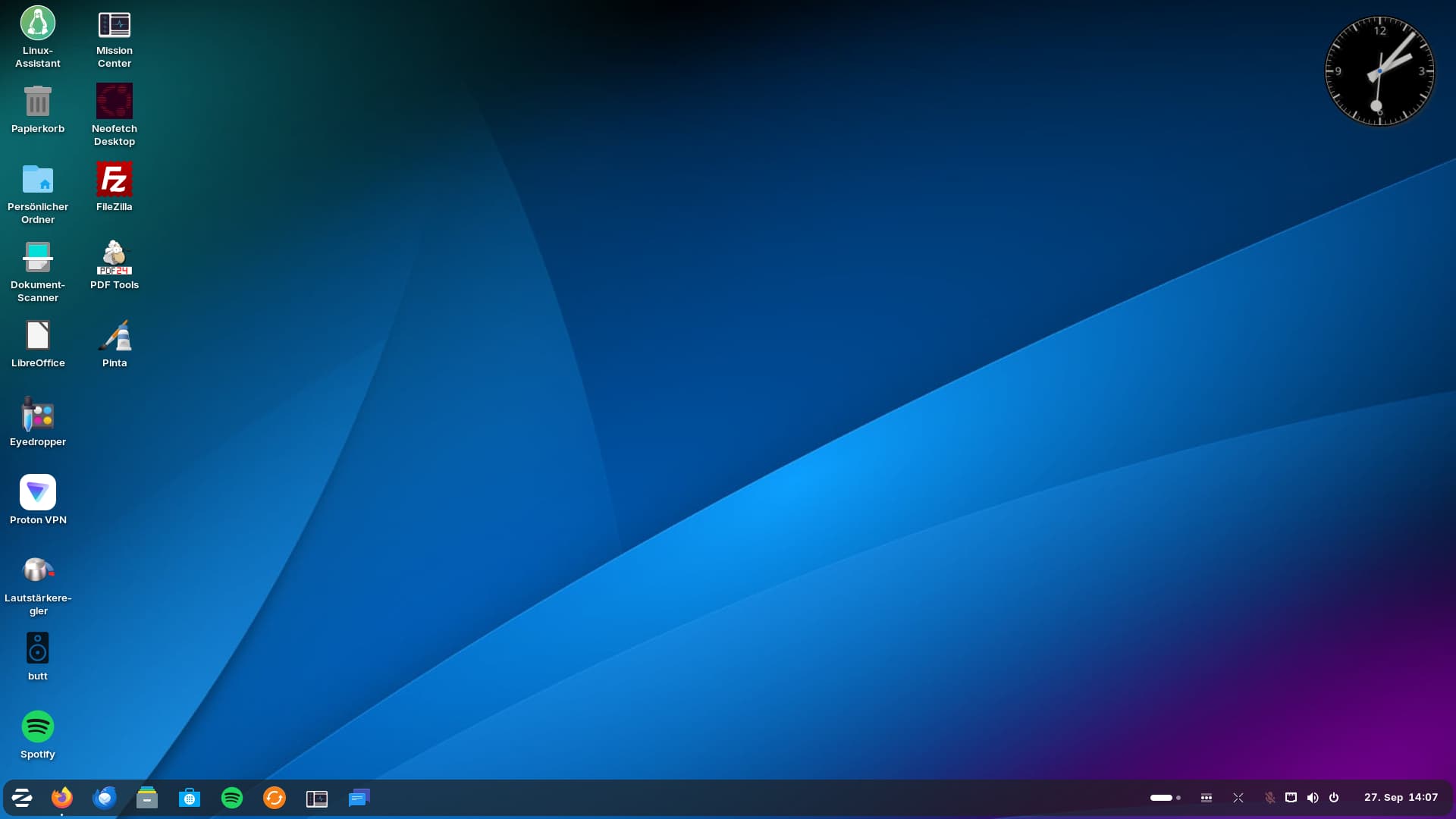Launch Firefox from the taskbar
The image size is (1456, 819).
(x=62, y=798)
